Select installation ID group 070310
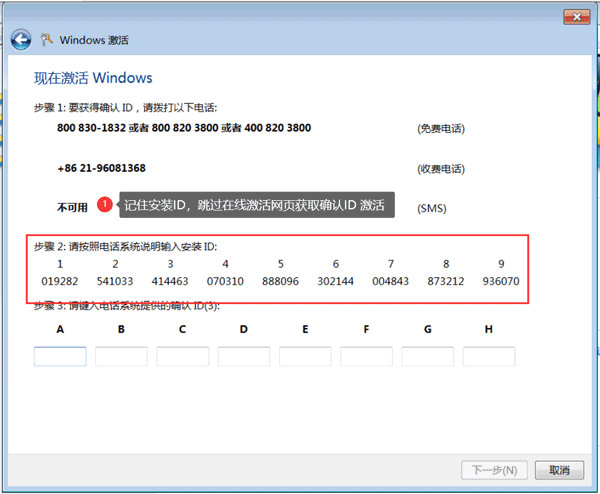 (x=225, y=281)
